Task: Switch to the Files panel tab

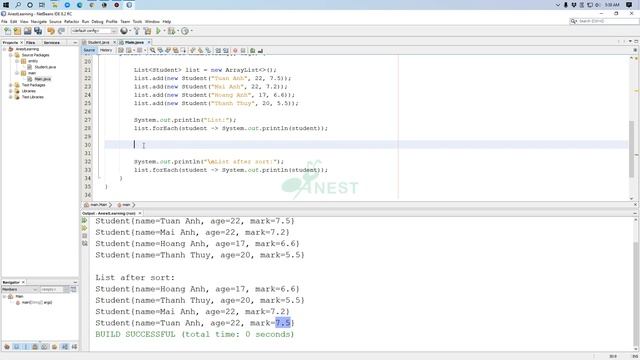Action: pos(31,42)
